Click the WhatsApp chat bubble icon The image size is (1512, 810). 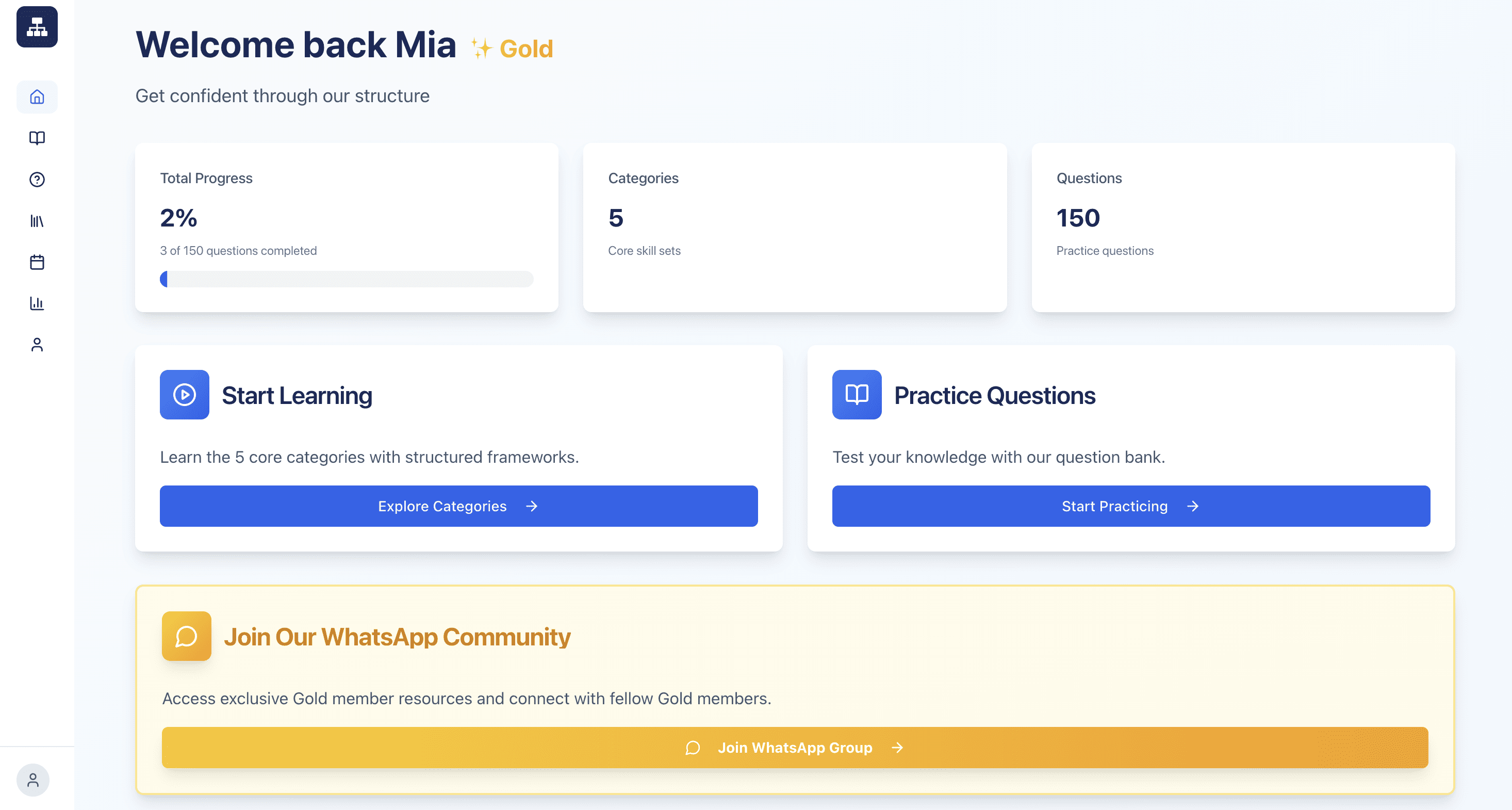[x=187, y=636]
